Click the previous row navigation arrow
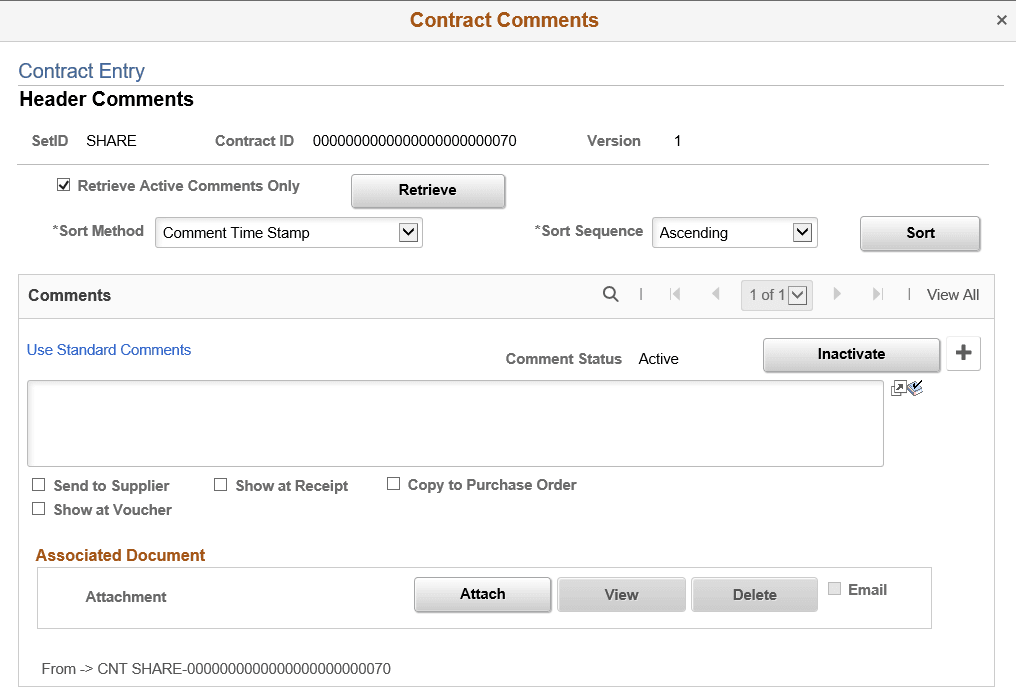This screenshot has width=1016, height=695. click(716, 295)
